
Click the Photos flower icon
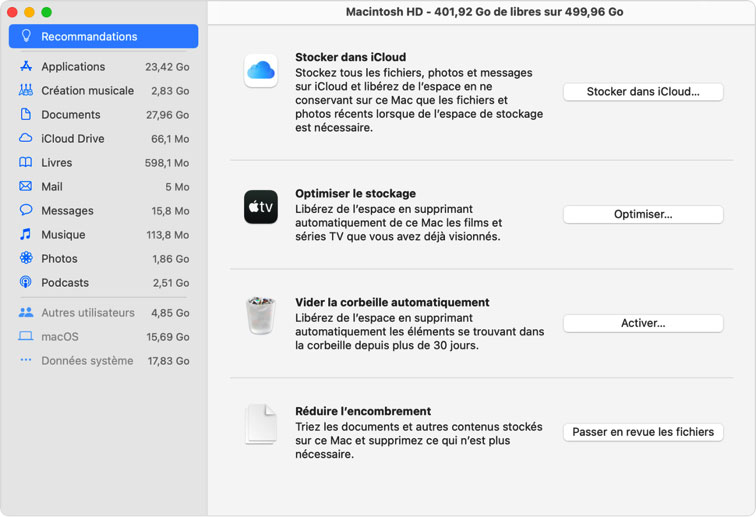[26, 258]
